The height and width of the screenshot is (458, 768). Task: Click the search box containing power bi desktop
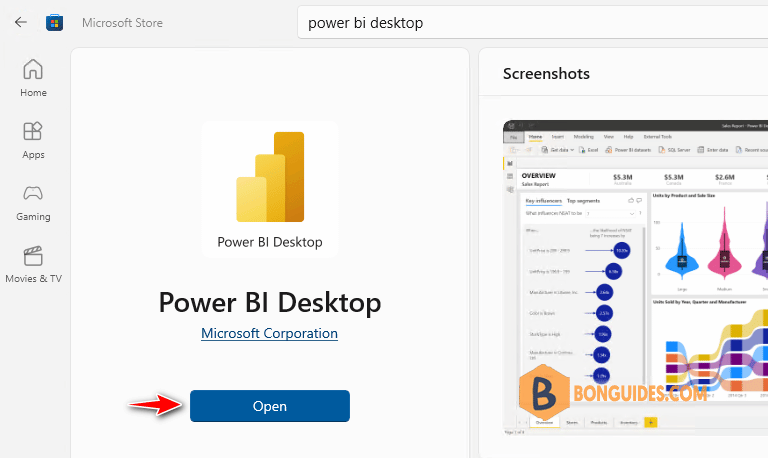point(532,23)
